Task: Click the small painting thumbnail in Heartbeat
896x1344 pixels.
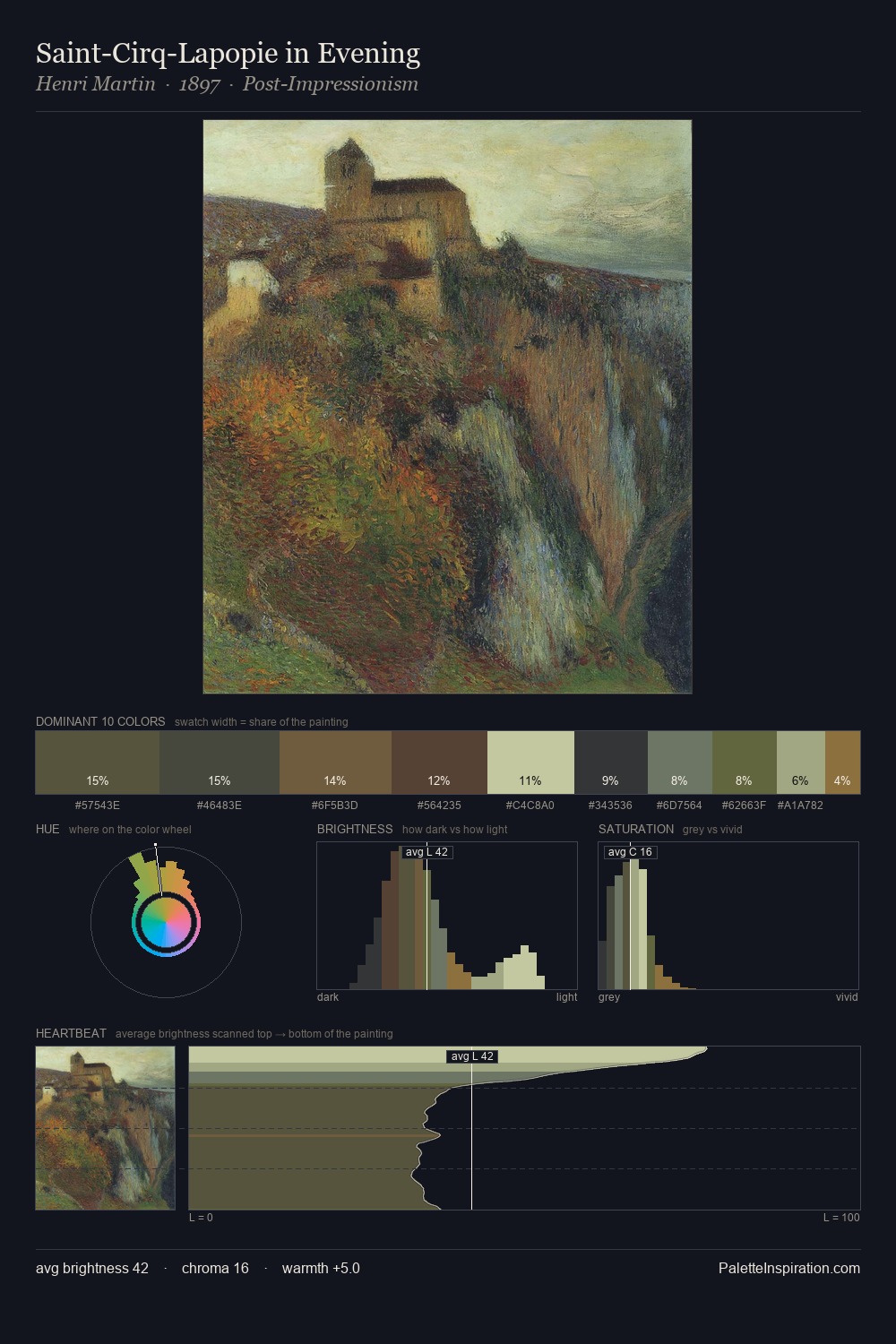Action: pos(106,1128)
